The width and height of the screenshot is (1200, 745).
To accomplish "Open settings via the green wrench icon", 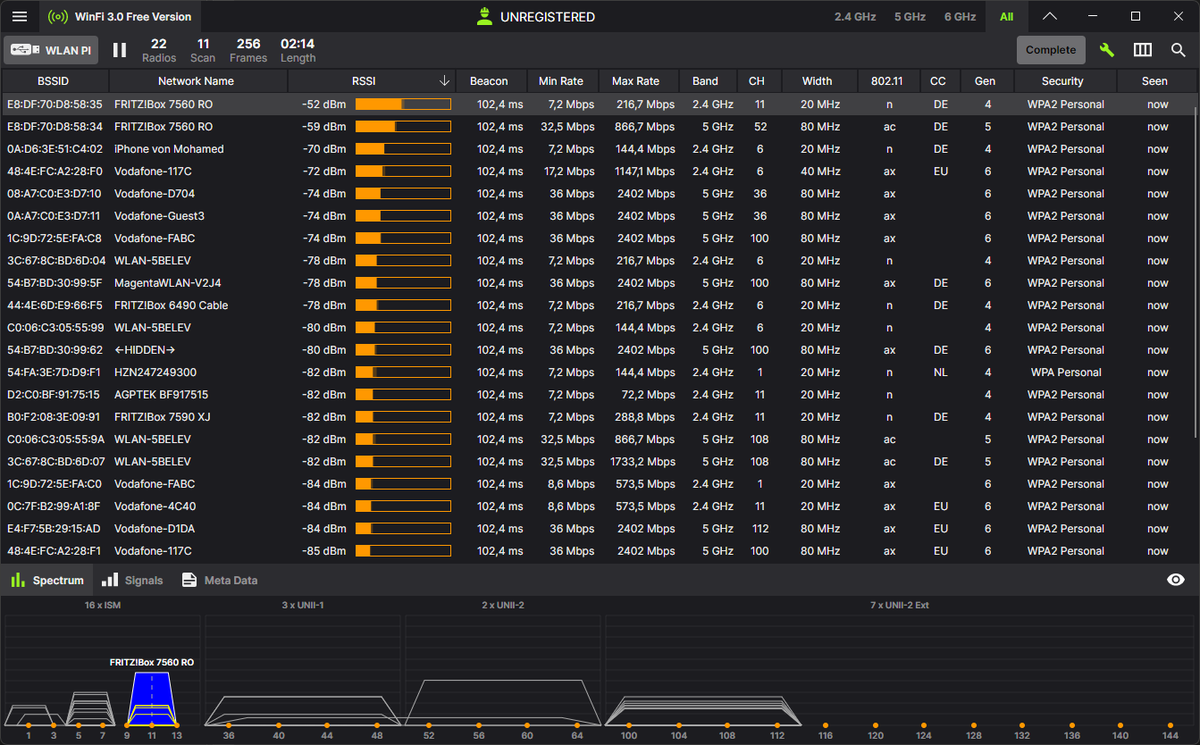I will point(1107,50).
